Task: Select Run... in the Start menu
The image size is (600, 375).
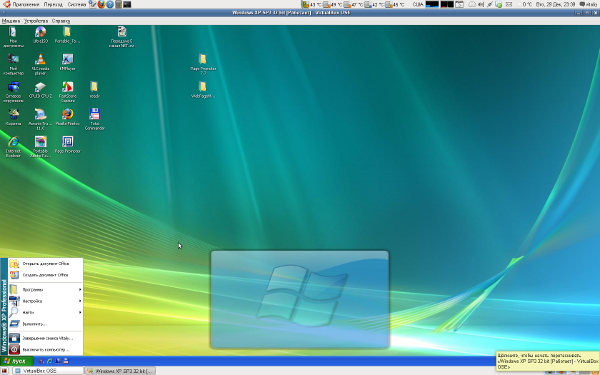Action: click(x=46, y=324)
